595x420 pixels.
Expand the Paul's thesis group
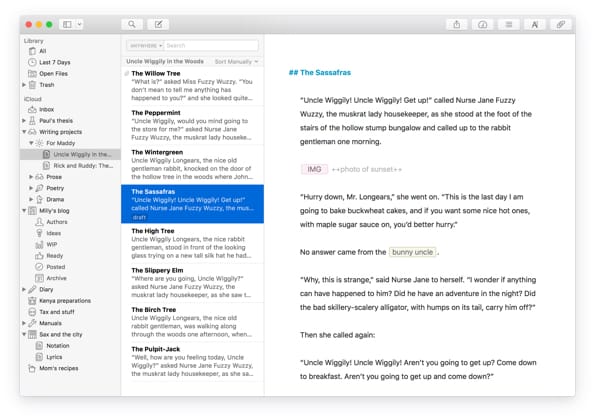pyautogui.click(x=24, y=121)
